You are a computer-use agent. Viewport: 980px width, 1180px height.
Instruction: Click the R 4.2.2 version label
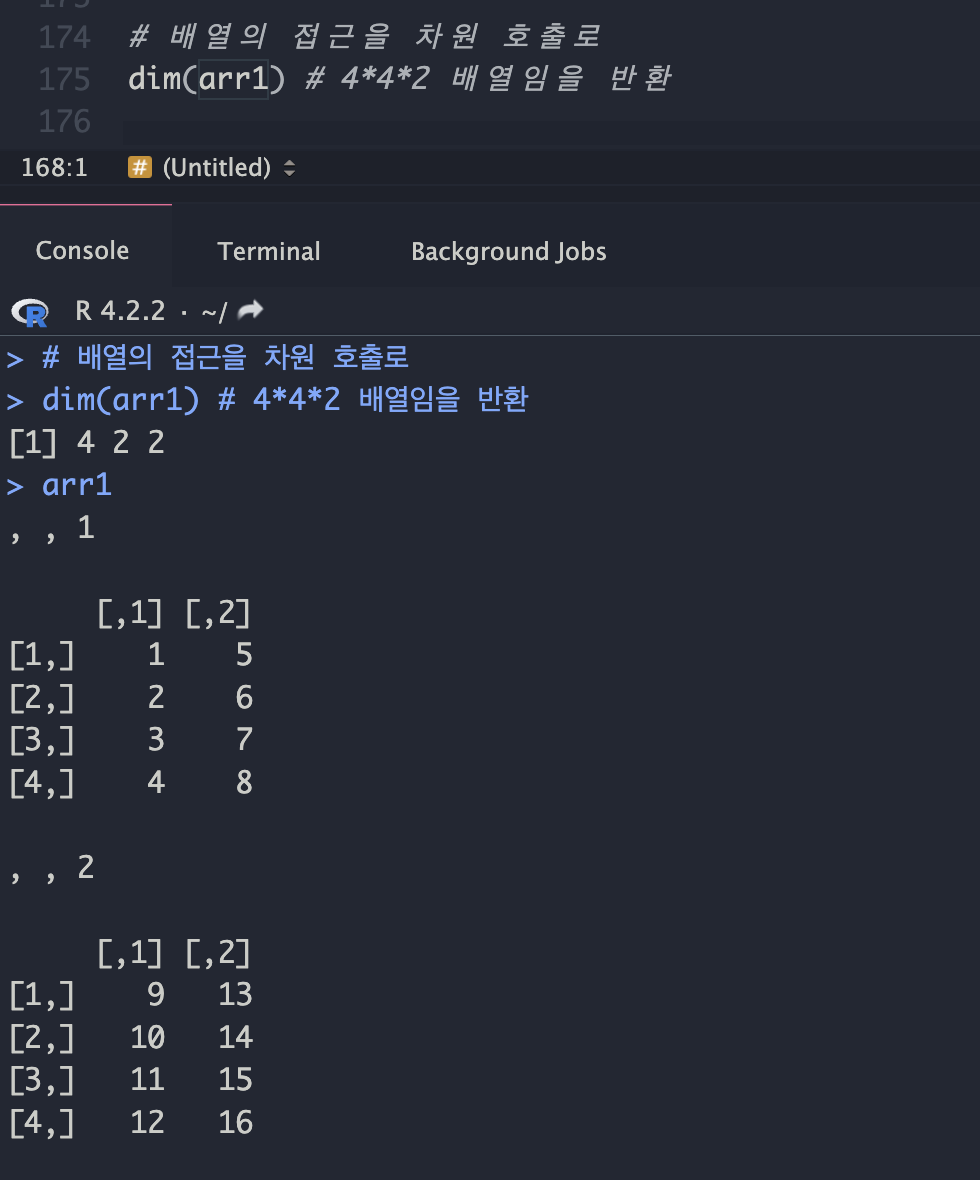point(120,311)
